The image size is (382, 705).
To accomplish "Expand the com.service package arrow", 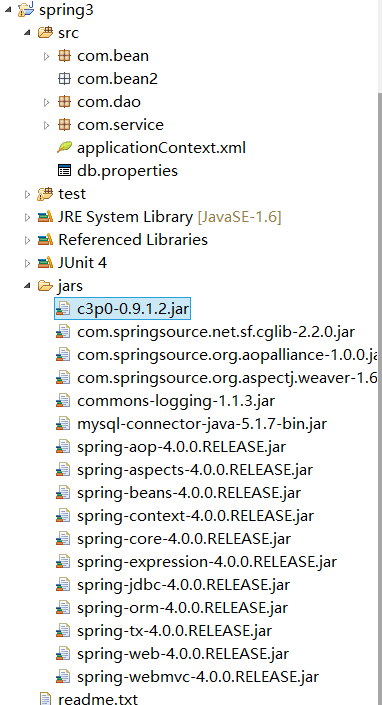I will (x=46, y=125).
